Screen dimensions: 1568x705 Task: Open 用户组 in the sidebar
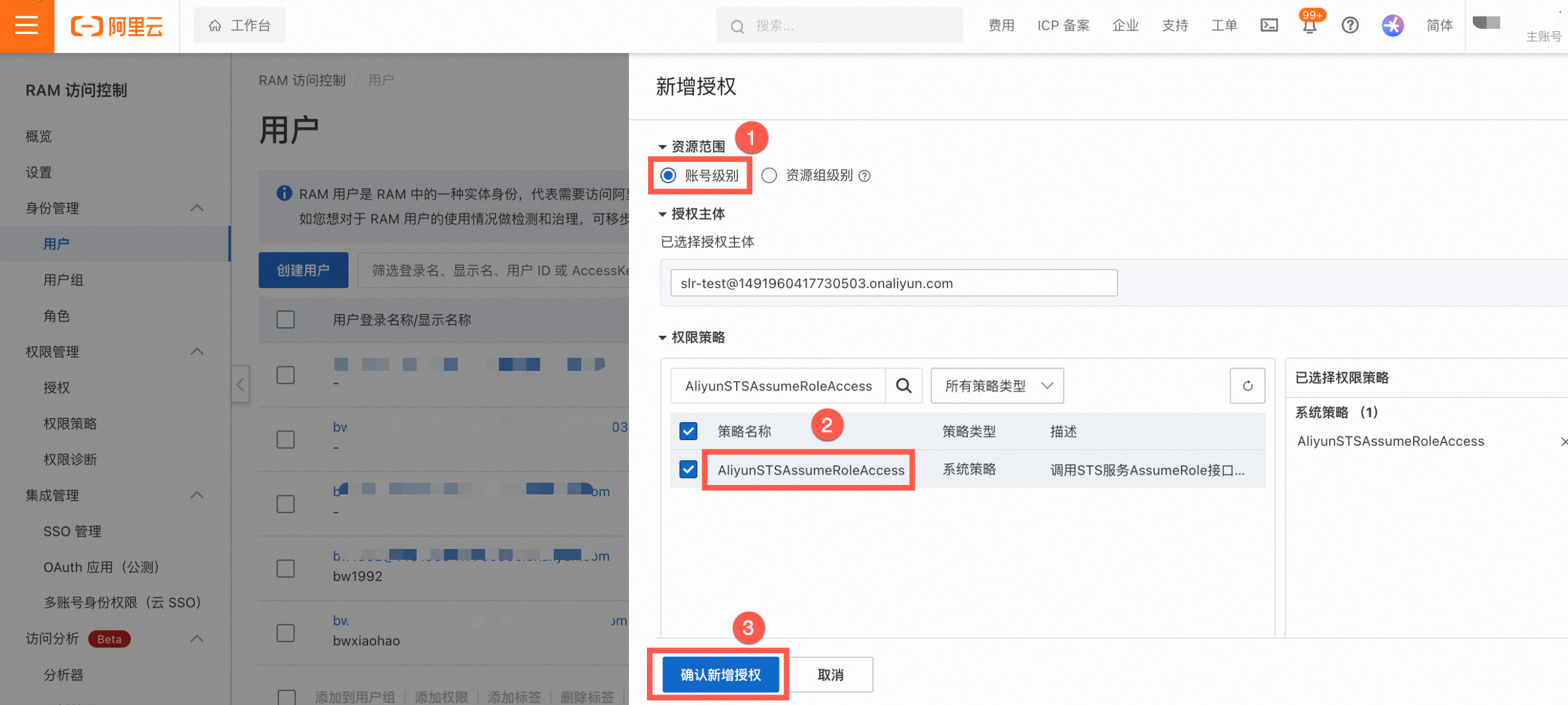coord(63,280)
